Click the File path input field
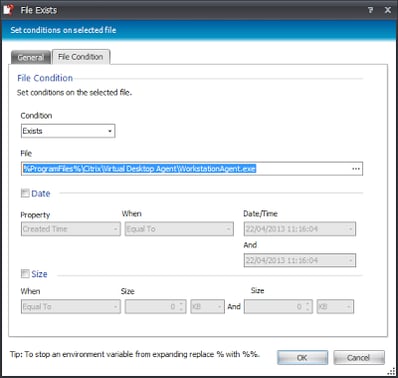Viewport: 398px width, 378px height. point(185,169)
